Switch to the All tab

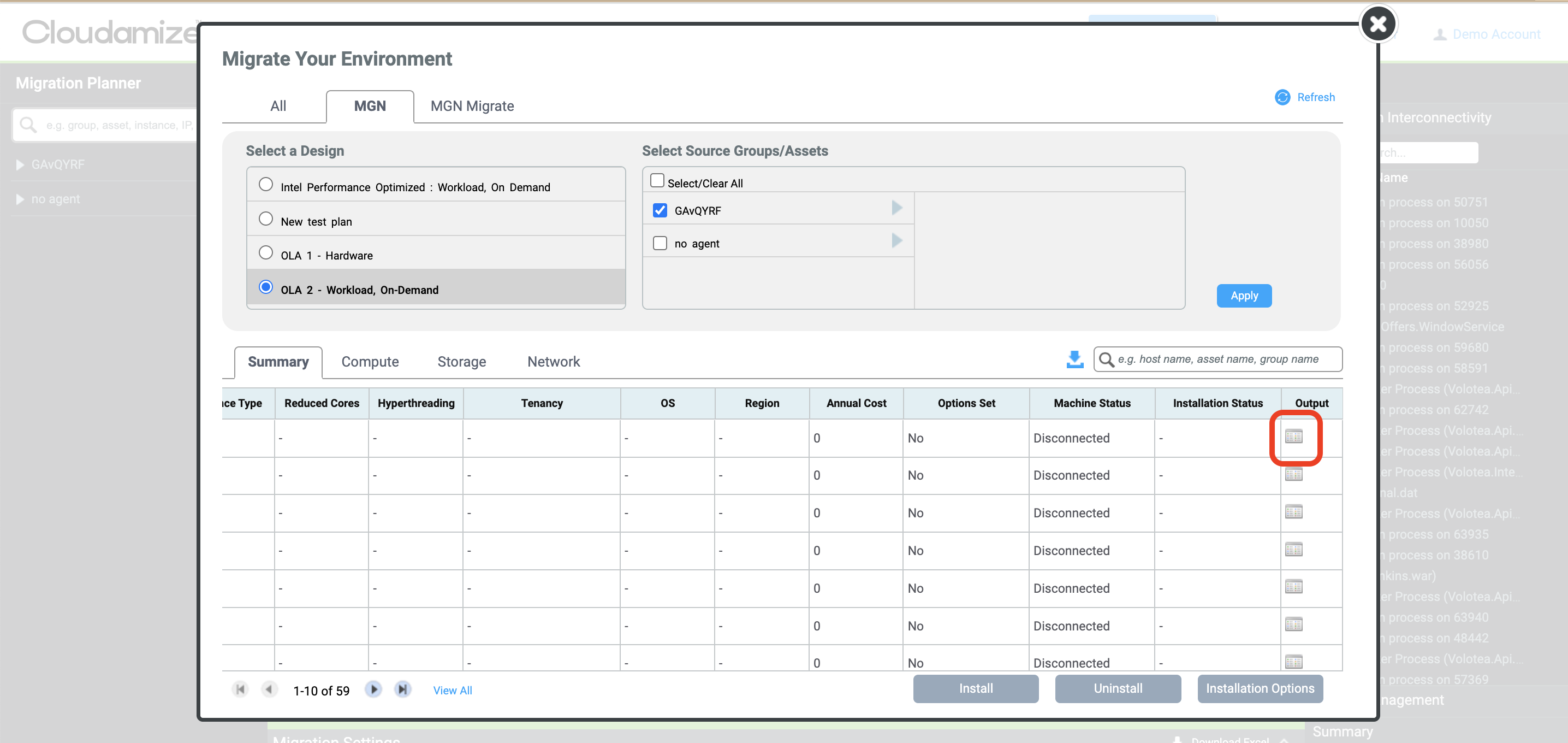coord(278,106)
